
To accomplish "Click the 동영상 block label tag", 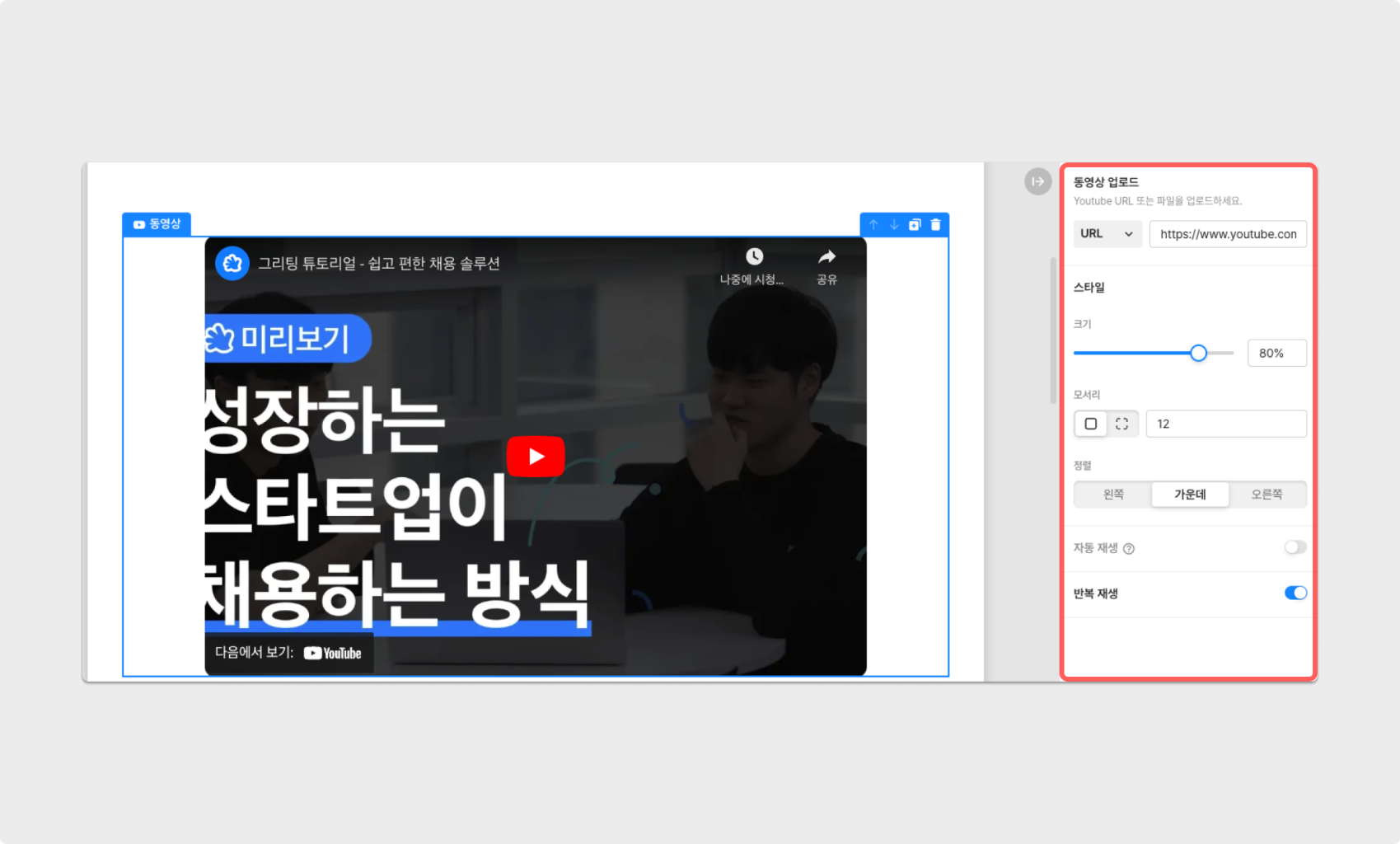I will coord(157,224).
